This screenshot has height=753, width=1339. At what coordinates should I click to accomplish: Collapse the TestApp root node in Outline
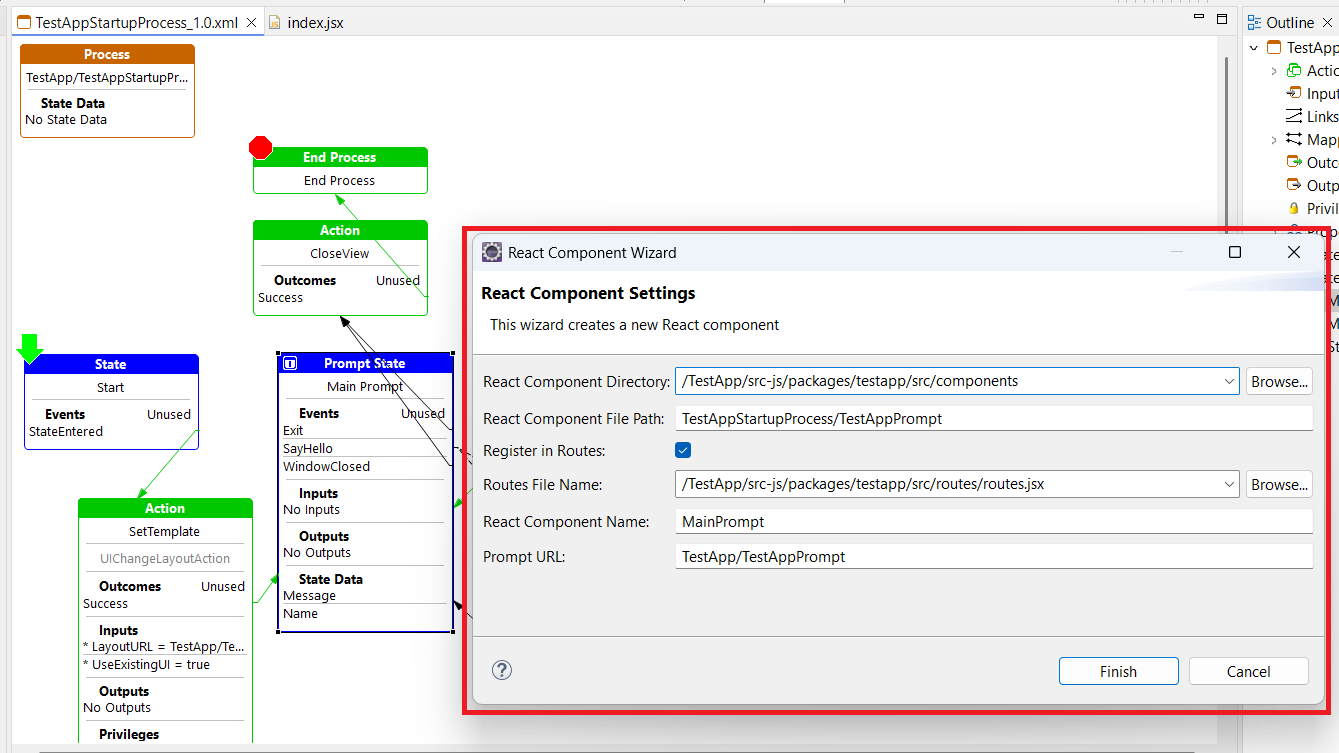click(1254, 47)
